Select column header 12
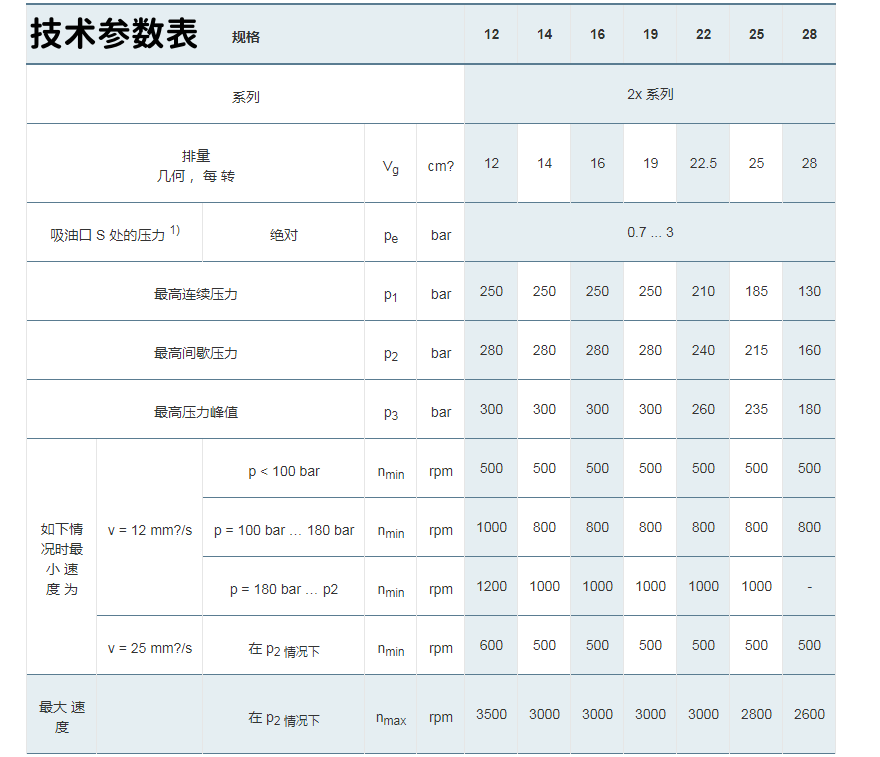Screen dimensions: 880x757 490,33
